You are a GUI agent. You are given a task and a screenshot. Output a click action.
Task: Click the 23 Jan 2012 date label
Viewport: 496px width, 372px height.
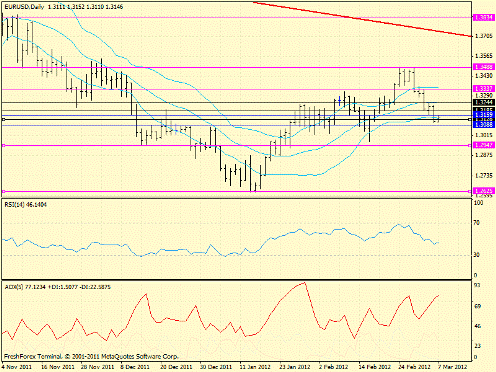click(x=295, y=367)
